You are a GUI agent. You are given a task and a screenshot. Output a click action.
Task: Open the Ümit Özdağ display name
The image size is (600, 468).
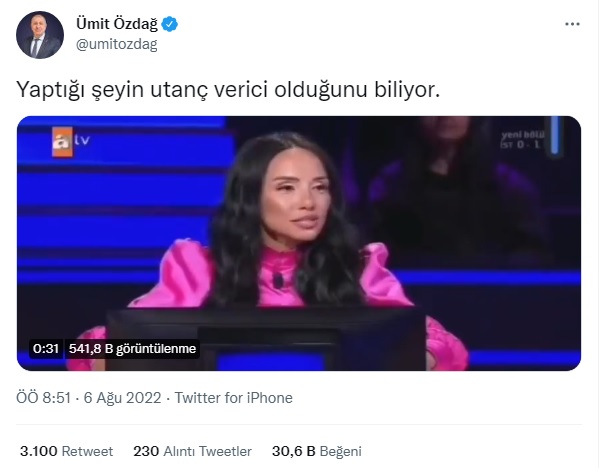117,24
